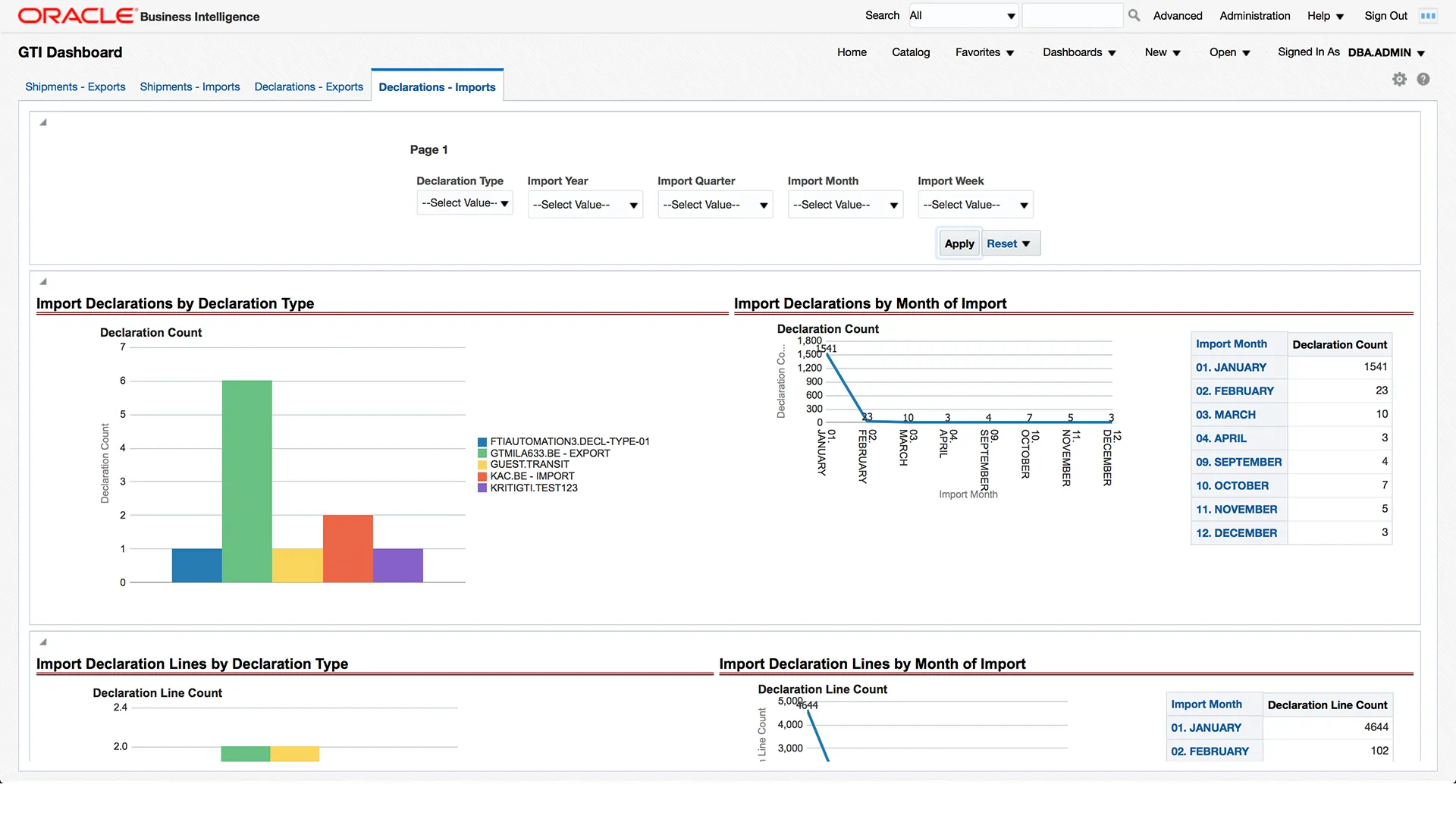Switch to Shipments - Exports tab

tap(75, 87)
